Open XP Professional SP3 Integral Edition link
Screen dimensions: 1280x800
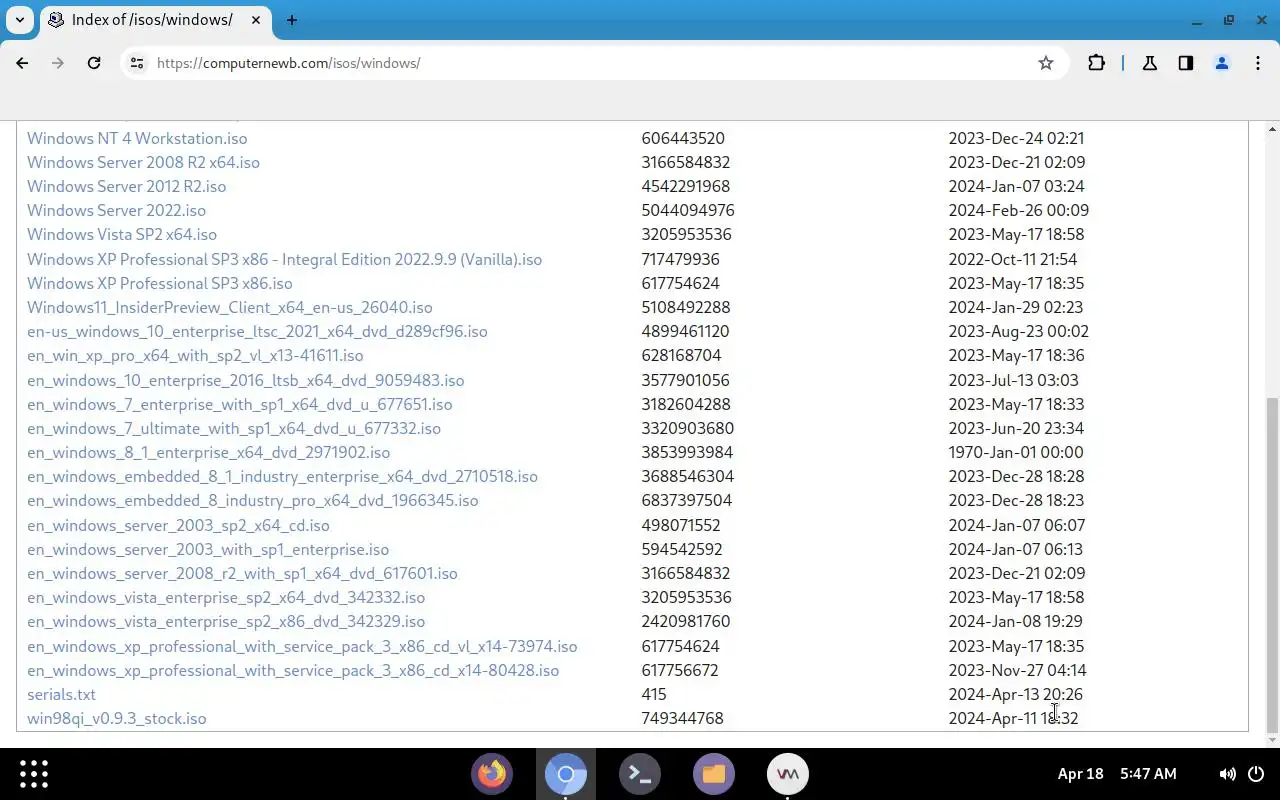pyautogui.click(x=284, y=259)
